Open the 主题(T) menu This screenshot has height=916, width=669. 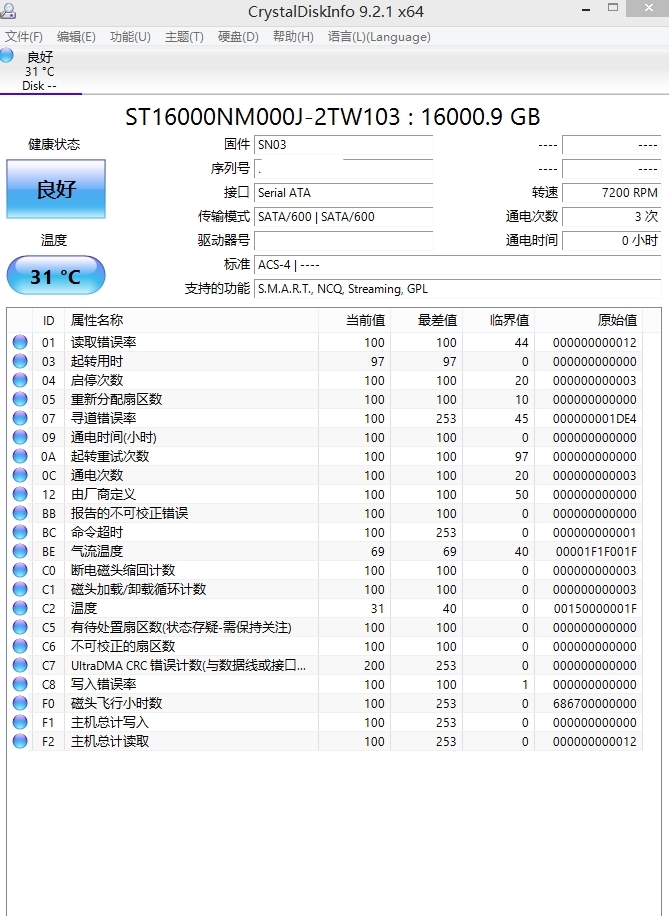pos(184,37)
